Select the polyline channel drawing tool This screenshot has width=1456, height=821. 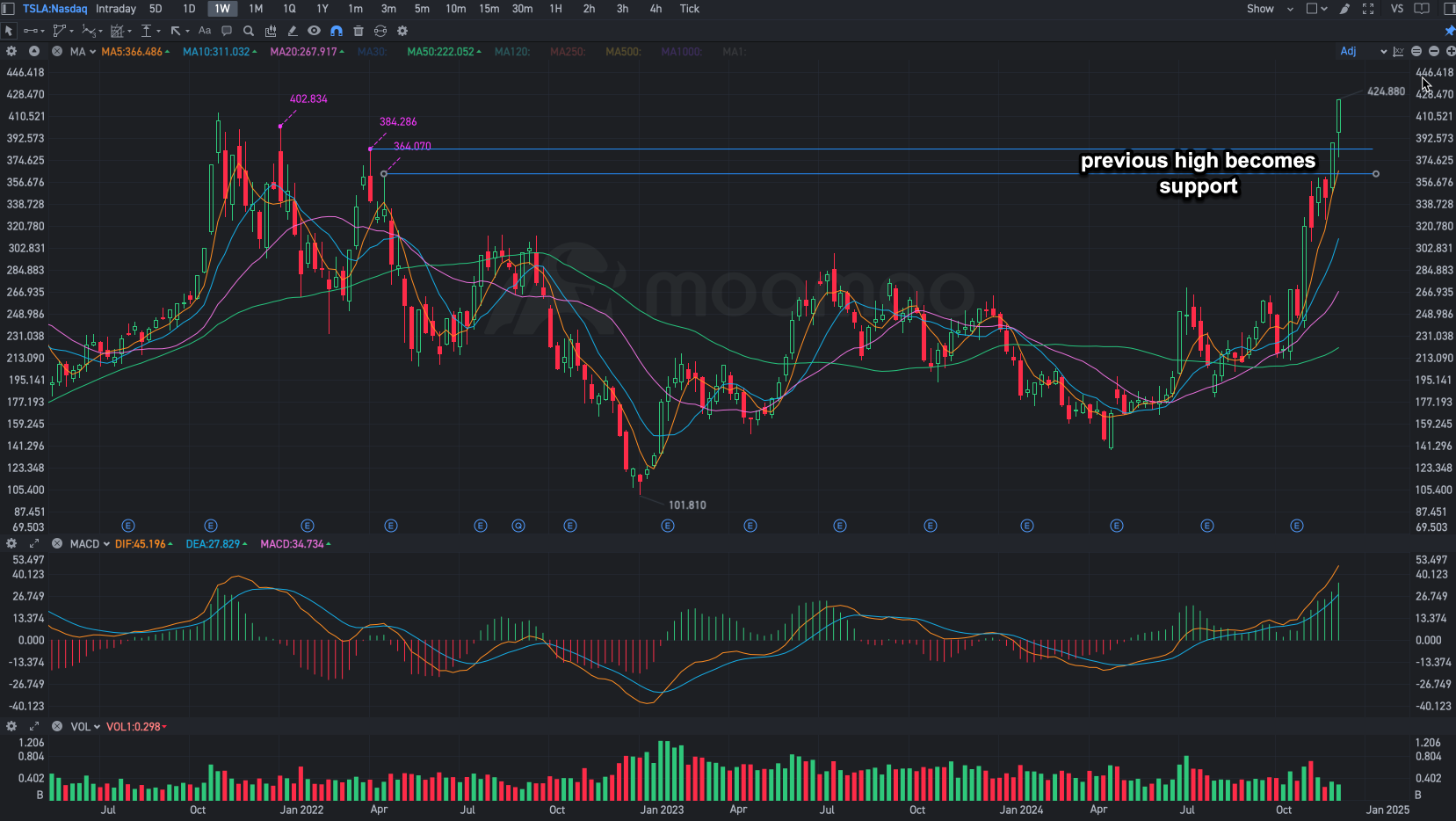tap(60, 31)
